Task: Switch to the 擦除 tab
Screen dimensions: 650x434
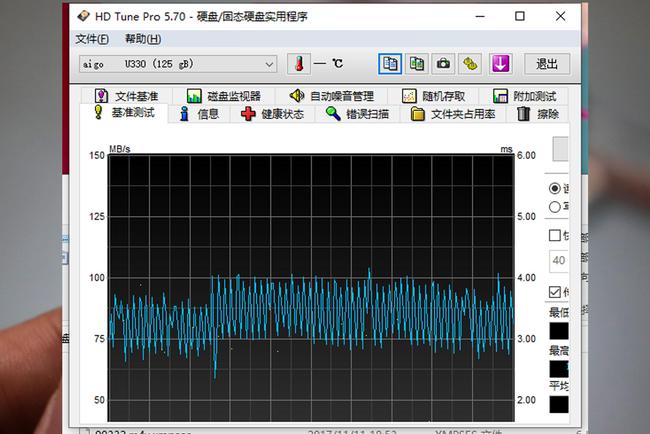Action: [x=538, y=114]
